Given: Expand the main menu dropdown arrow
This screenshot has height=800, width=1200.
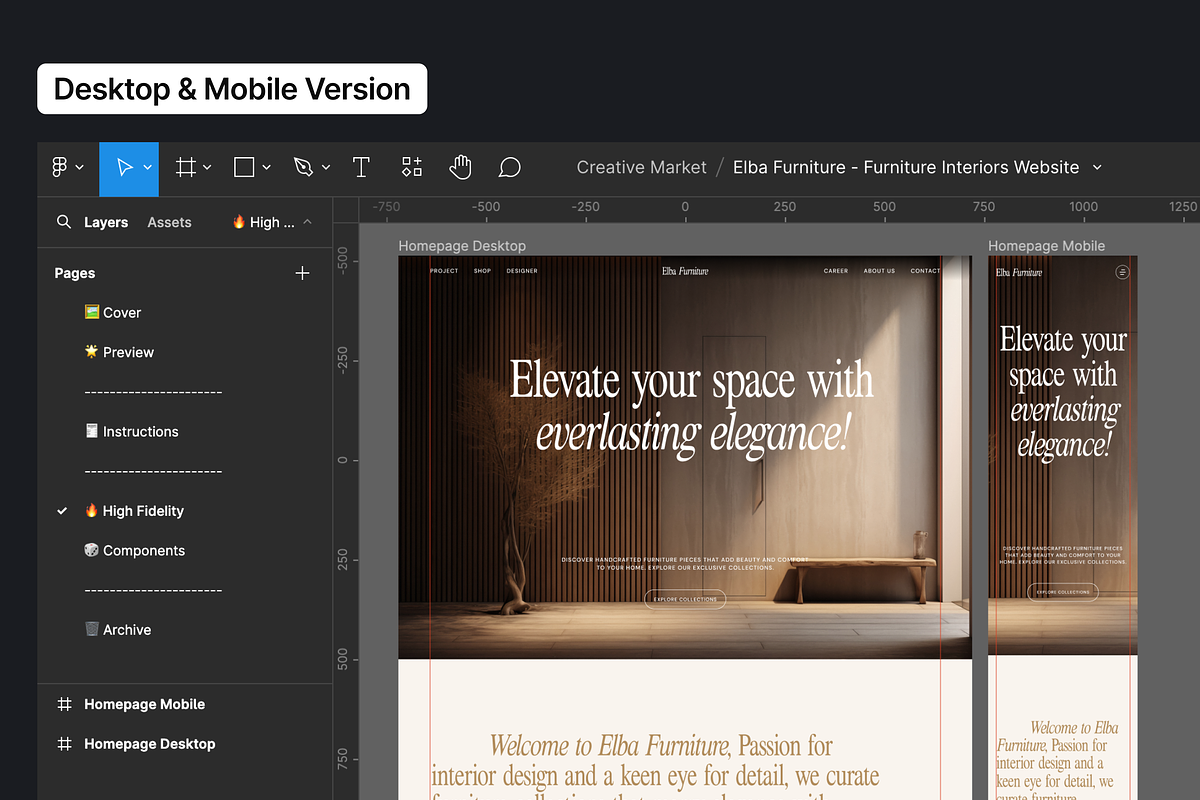Looking at the screenshot, I should coord(80,168).
